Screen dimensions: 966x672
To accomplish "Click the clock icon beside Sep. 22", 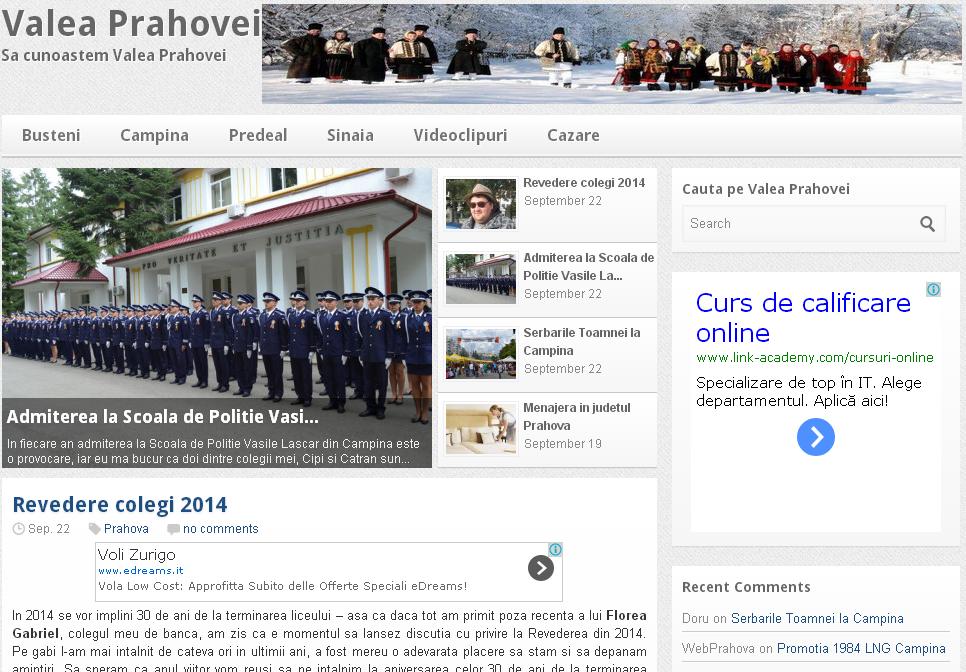I will click(x=19, y=529).
